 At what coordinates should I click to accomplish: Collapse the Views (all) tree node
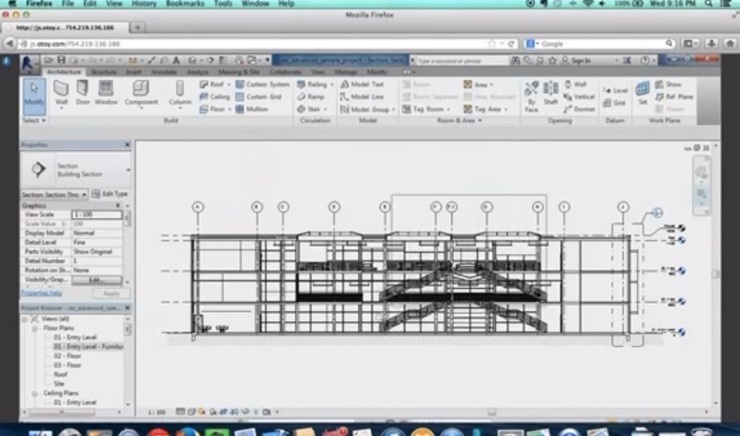click(x=25, y=319)
